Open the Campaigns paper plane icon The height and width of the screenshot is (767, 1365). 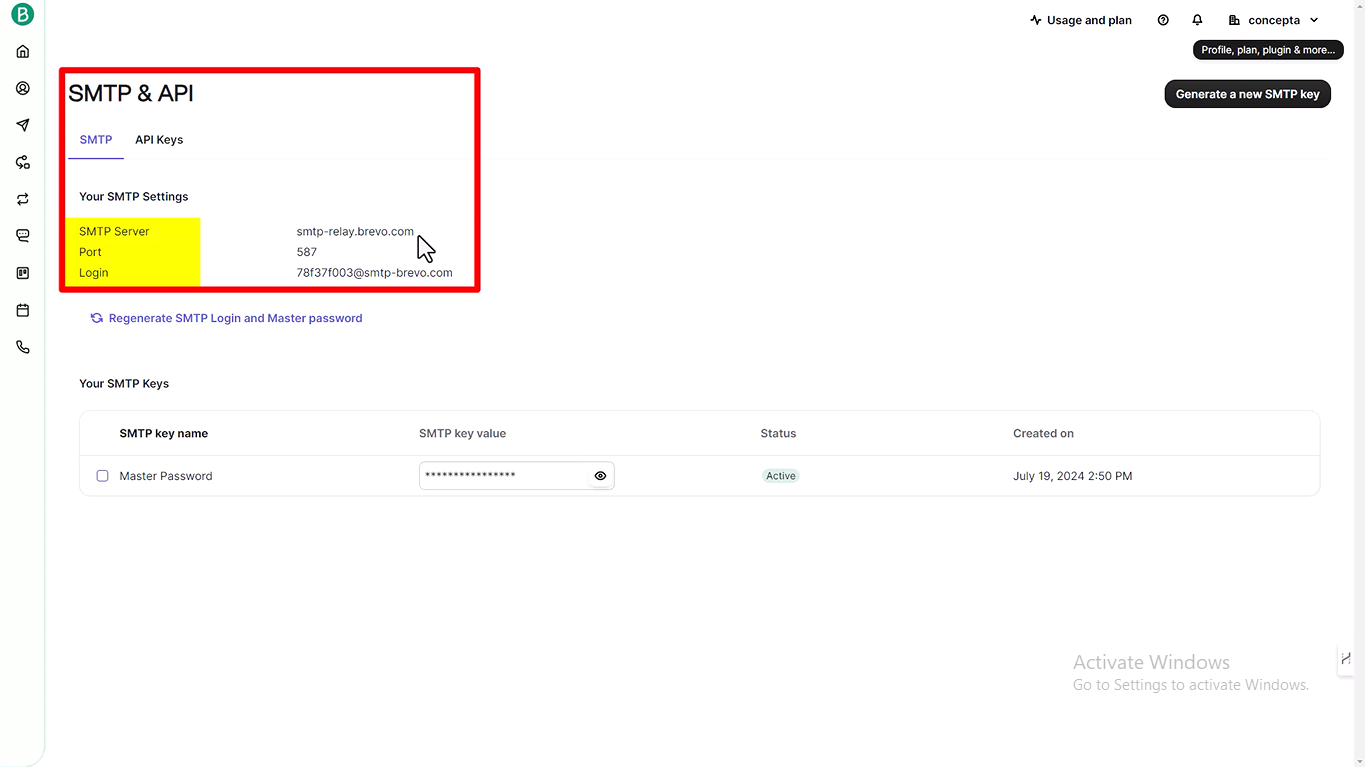[23, 125]
